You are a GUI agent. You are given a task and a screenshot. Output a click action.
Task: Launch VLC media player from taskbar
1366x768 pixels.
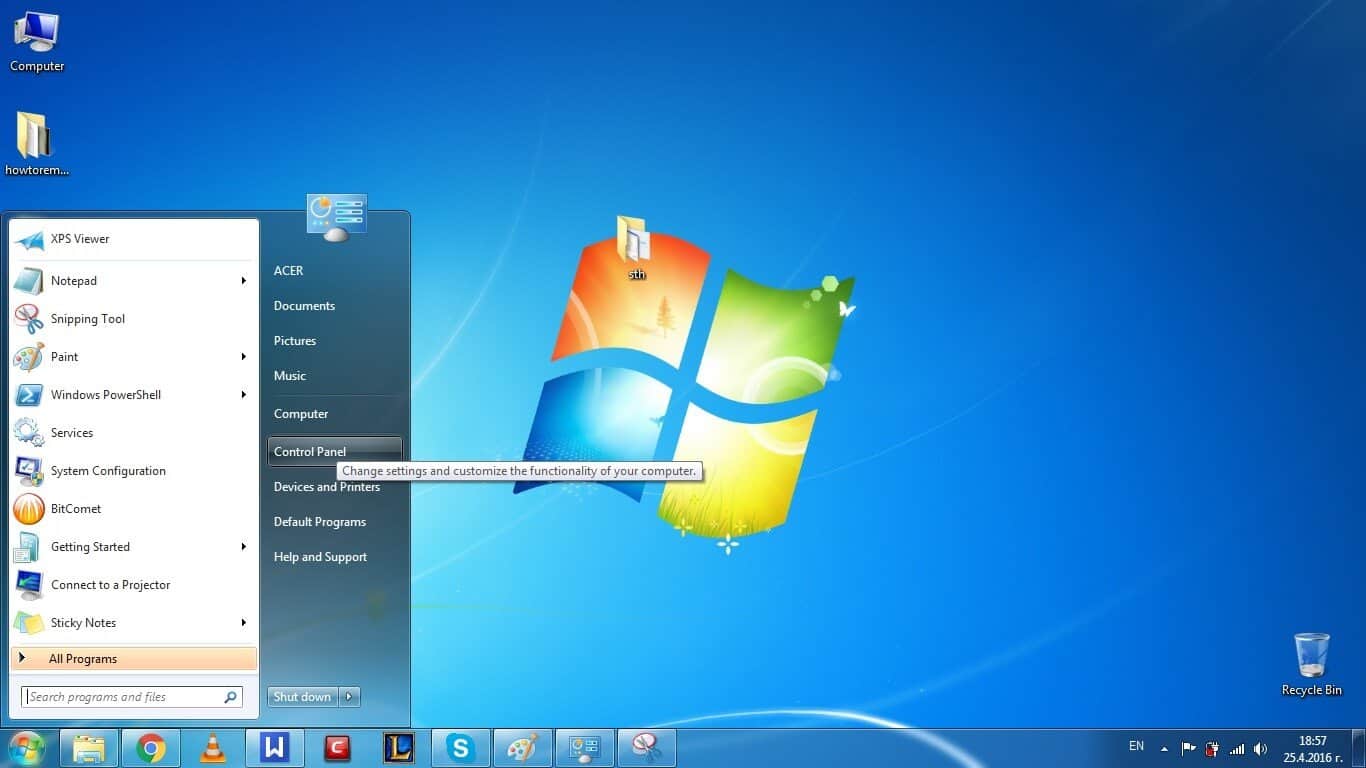point(212,748)
